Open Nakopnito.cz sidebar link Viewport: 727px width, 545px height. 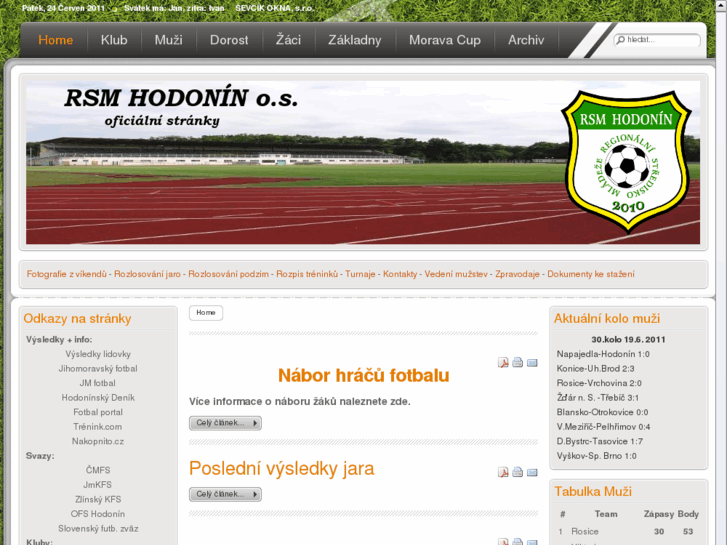pos(98,442)
